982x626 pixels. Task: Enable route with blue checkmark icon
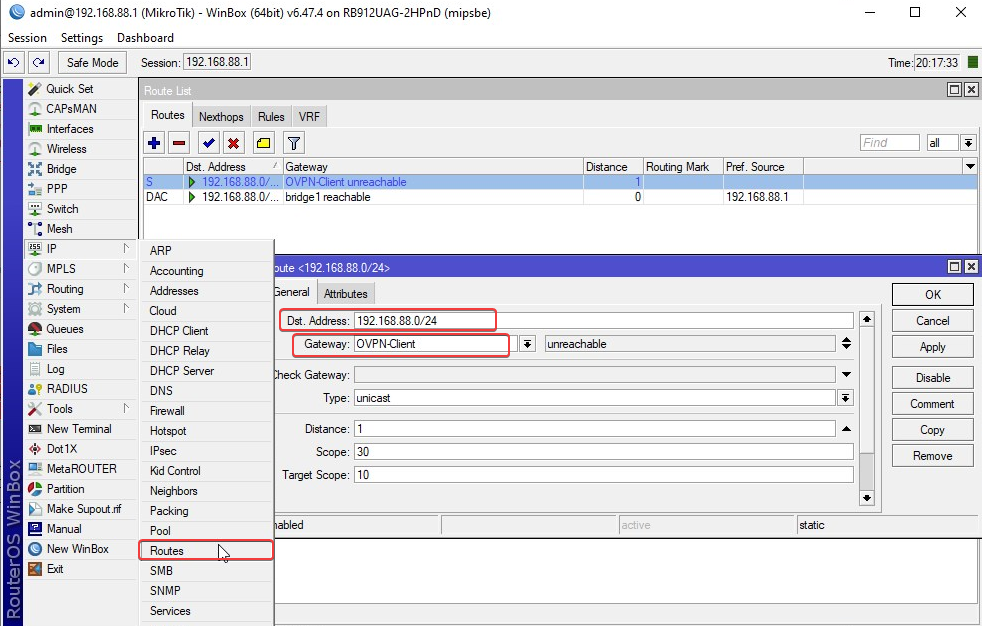(209, 143)
